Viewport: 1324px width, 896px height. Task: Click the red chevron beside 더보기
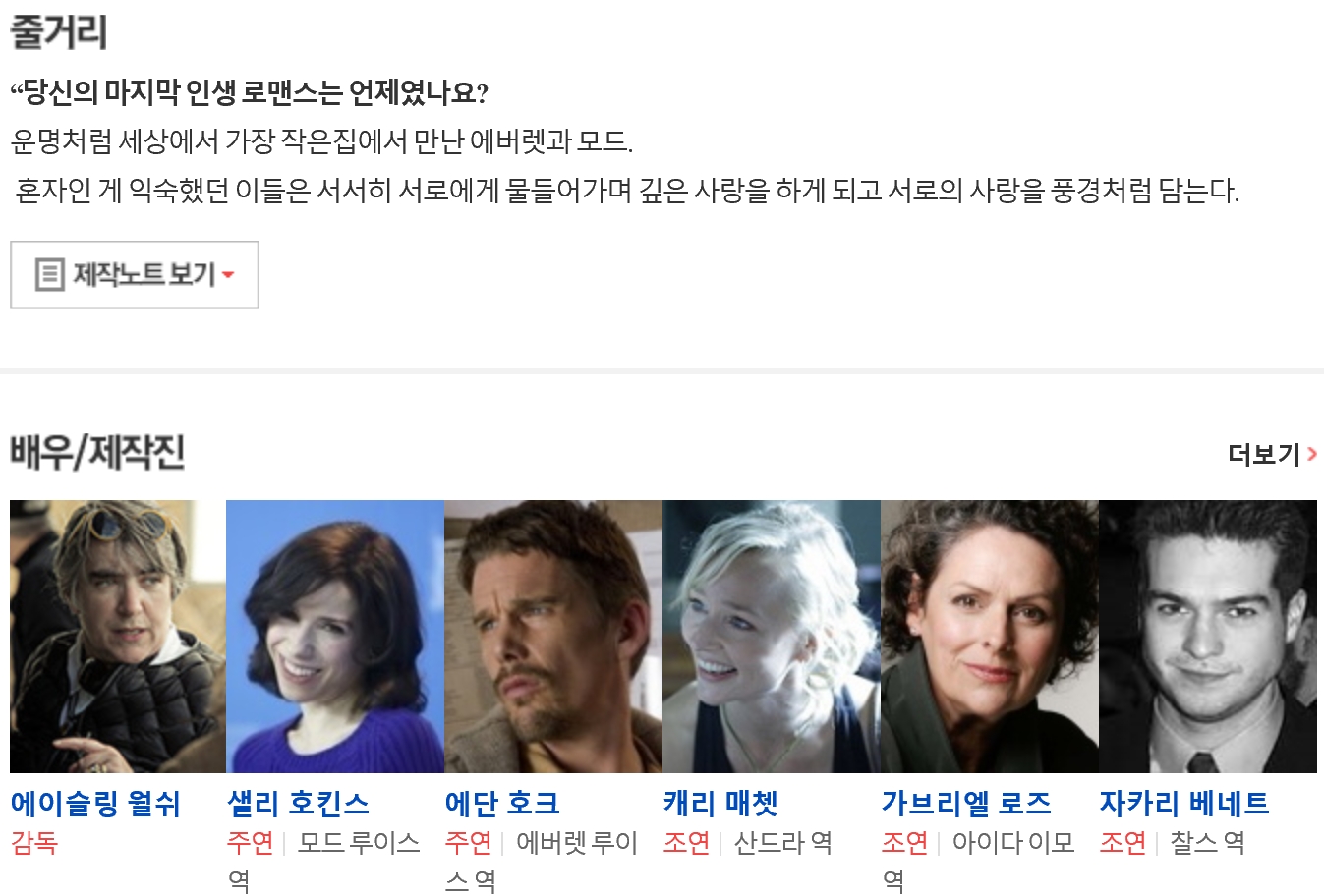point(1311,454)
